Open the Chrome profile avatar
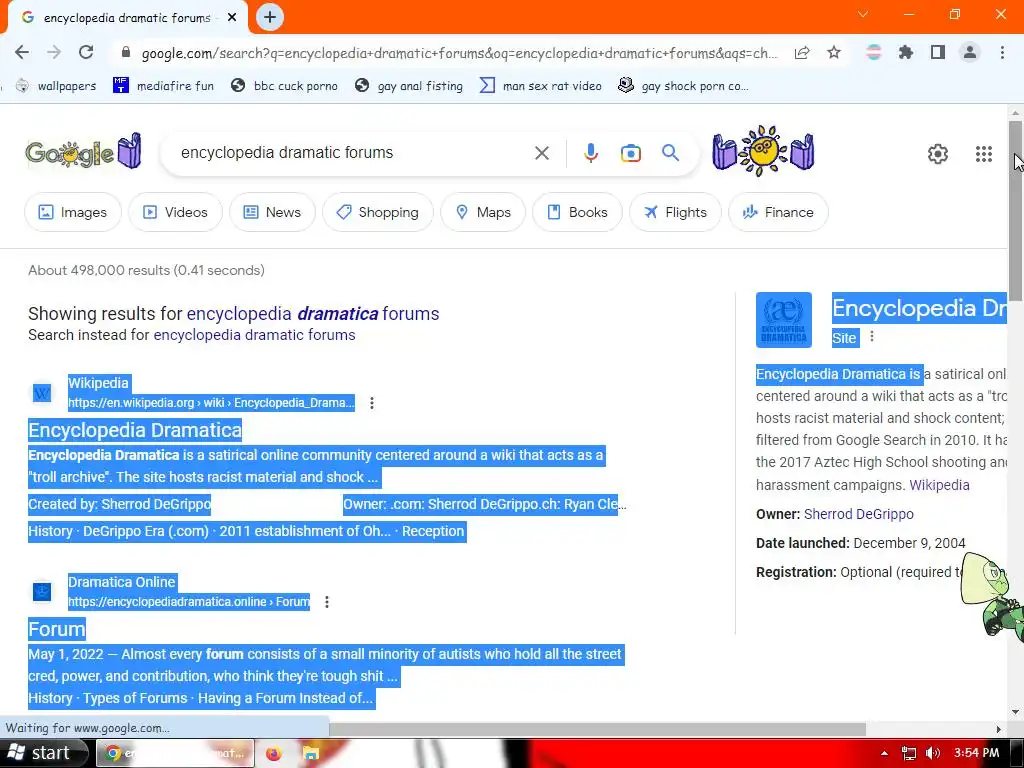 tap(970, 52)
